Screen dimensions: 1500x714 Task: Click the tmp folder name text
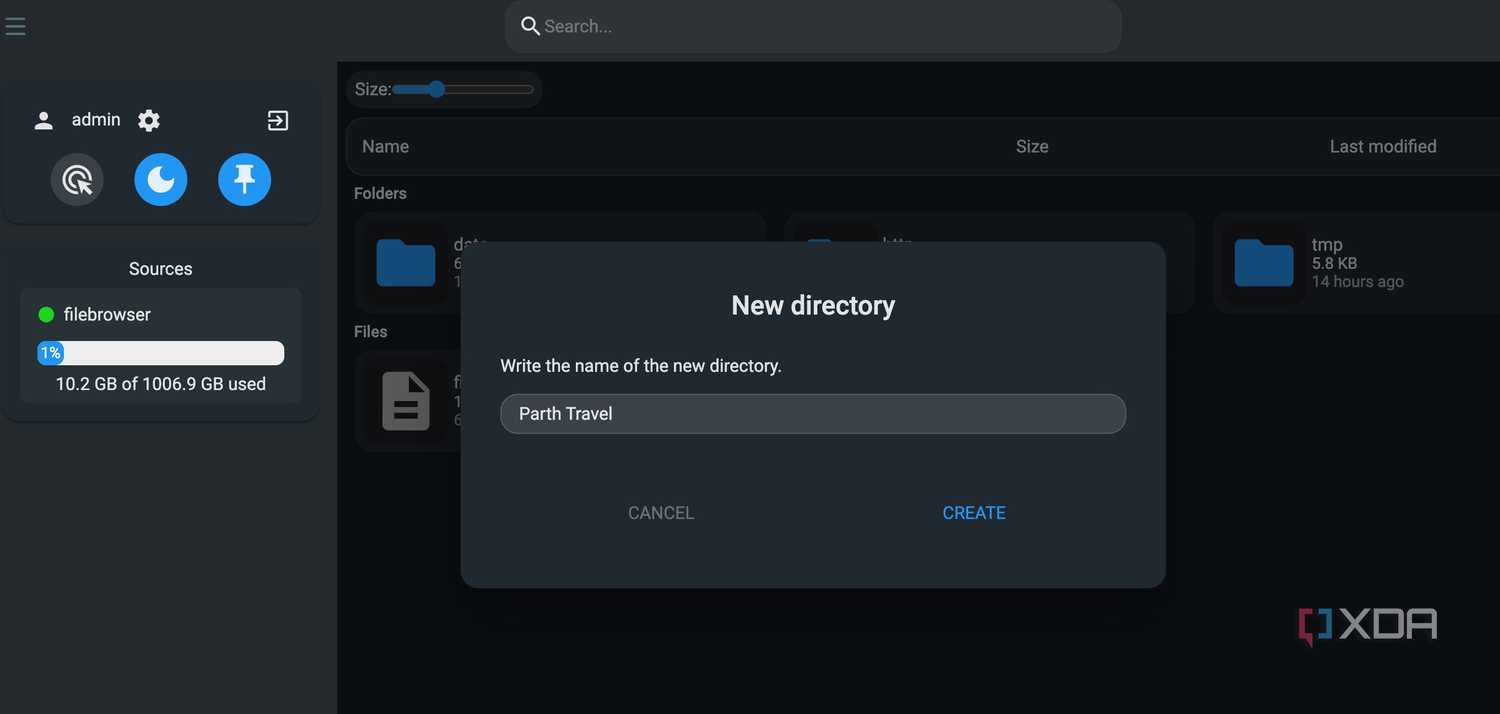(1327, 245)
